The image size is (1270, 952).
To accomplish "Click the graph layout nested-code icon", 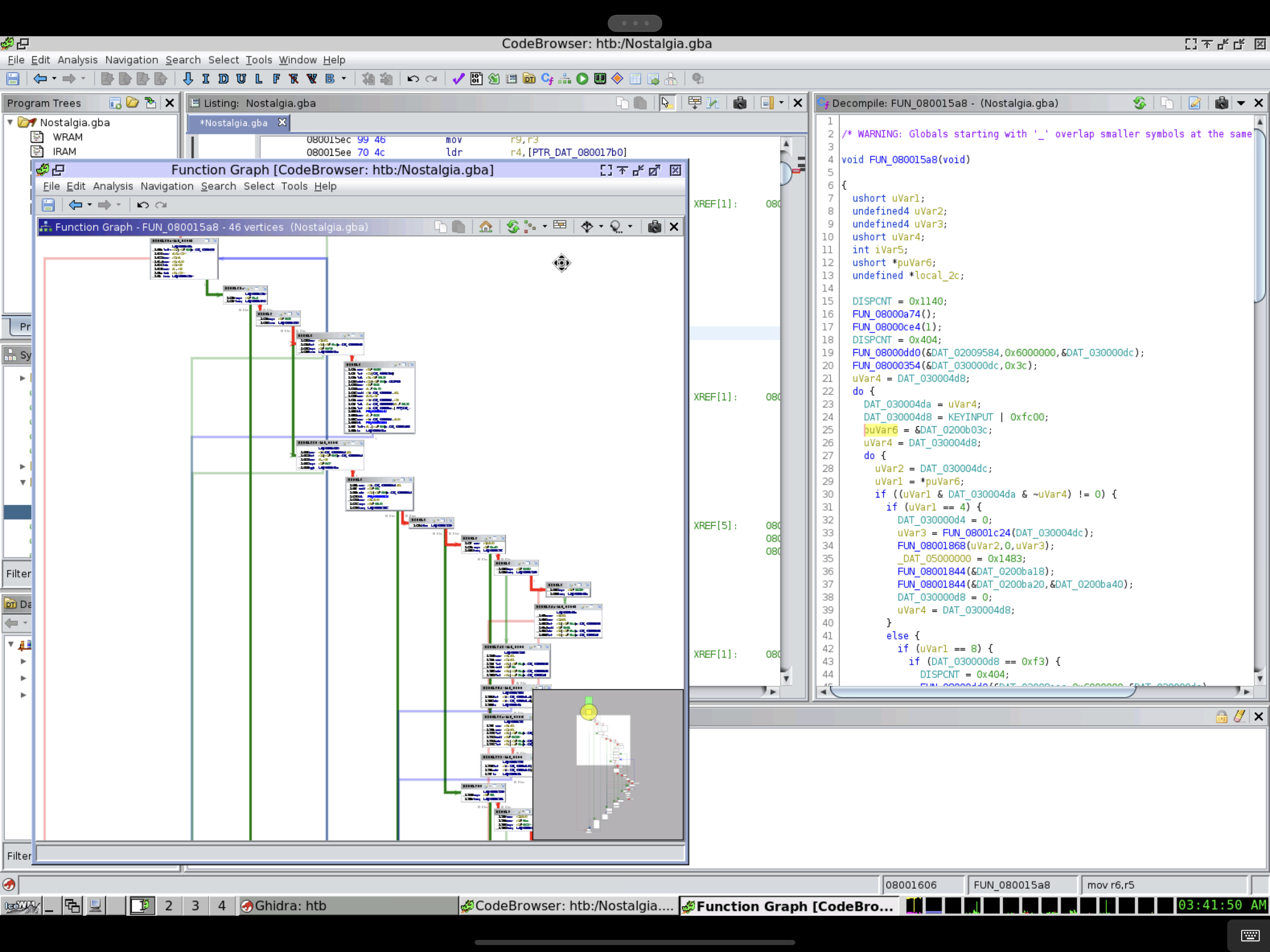I will point(530,227).
